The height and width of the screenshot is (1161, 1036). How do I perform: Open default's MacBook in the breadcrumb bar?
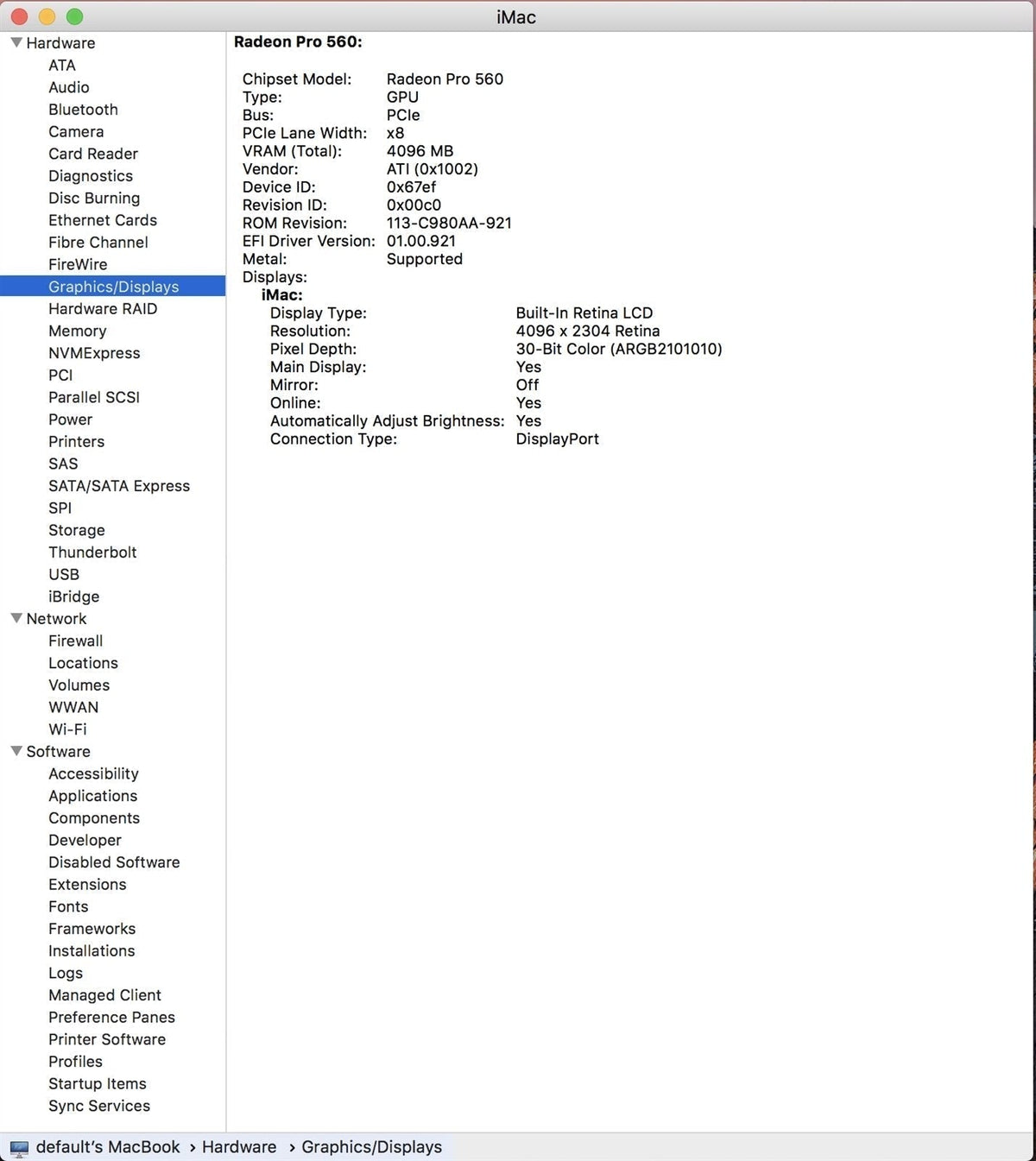[108, 1146]
